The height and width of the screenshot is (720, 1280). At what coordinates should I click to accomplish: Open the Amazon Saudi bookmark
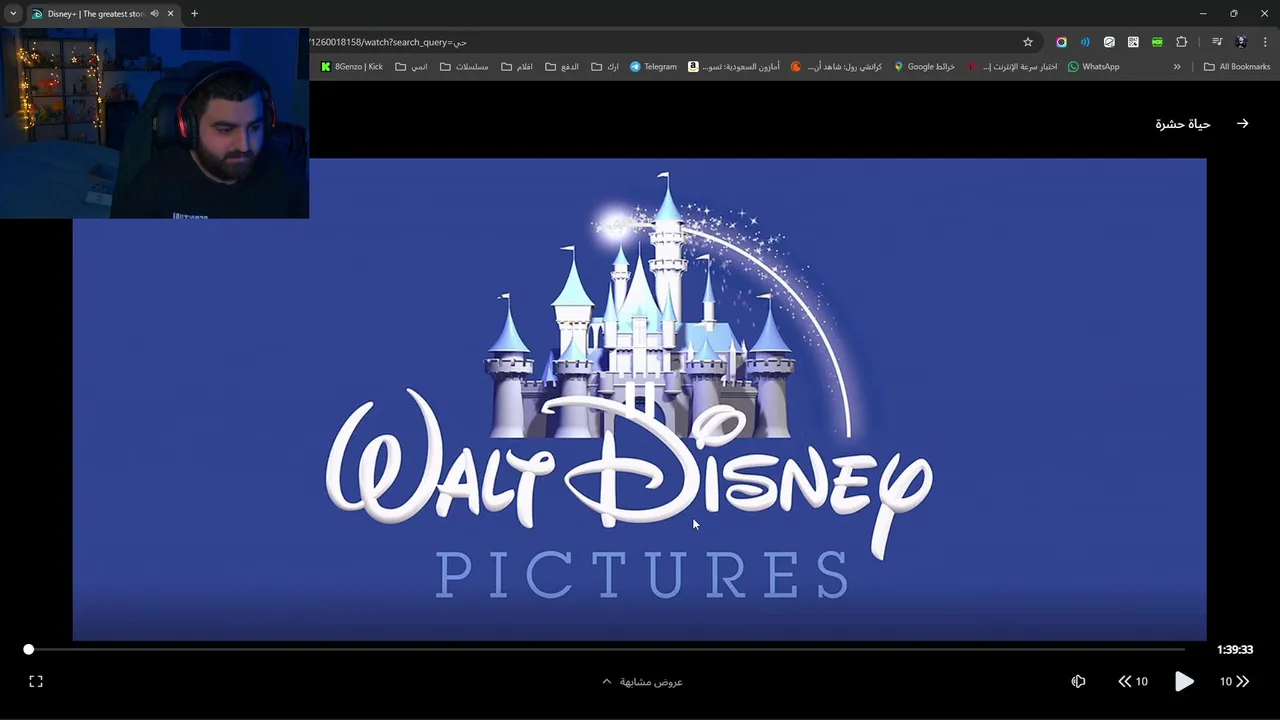[734, 67]
